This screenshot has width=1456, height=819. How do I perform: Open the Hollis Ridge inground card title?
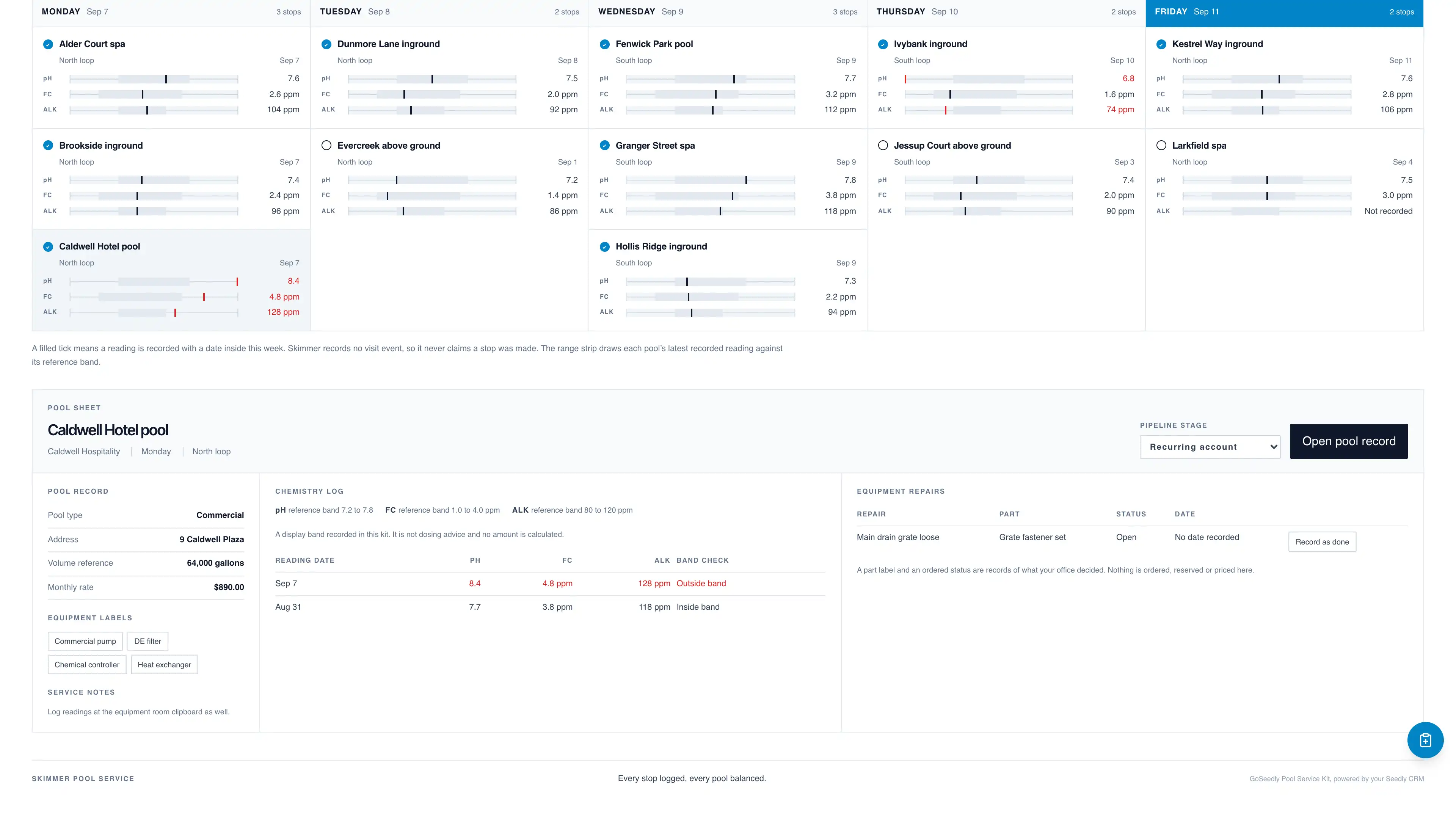(x=661, y=246)
